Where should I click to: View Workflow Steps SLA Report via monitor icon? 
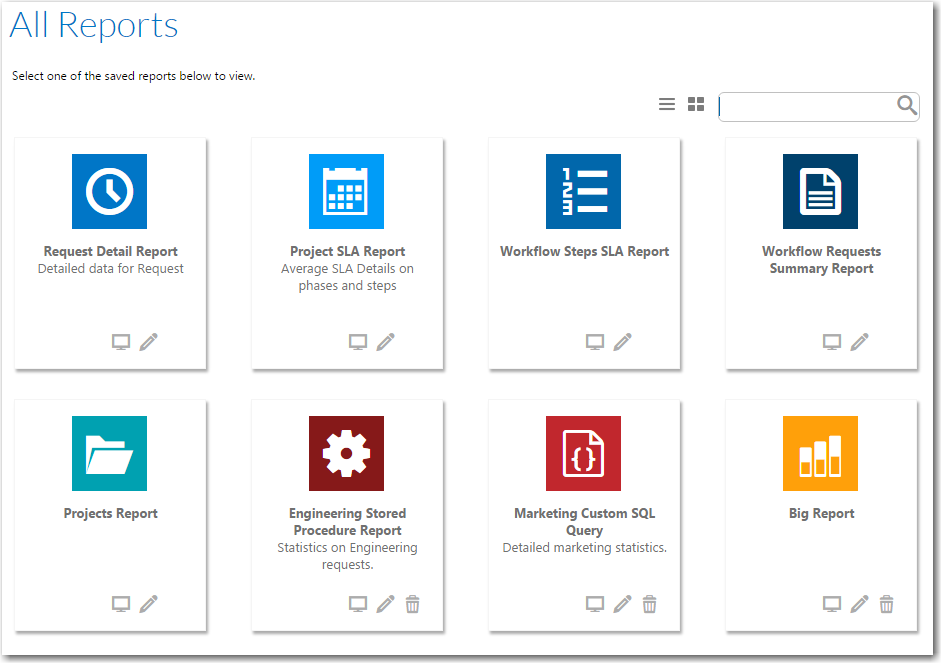point(595,342)
